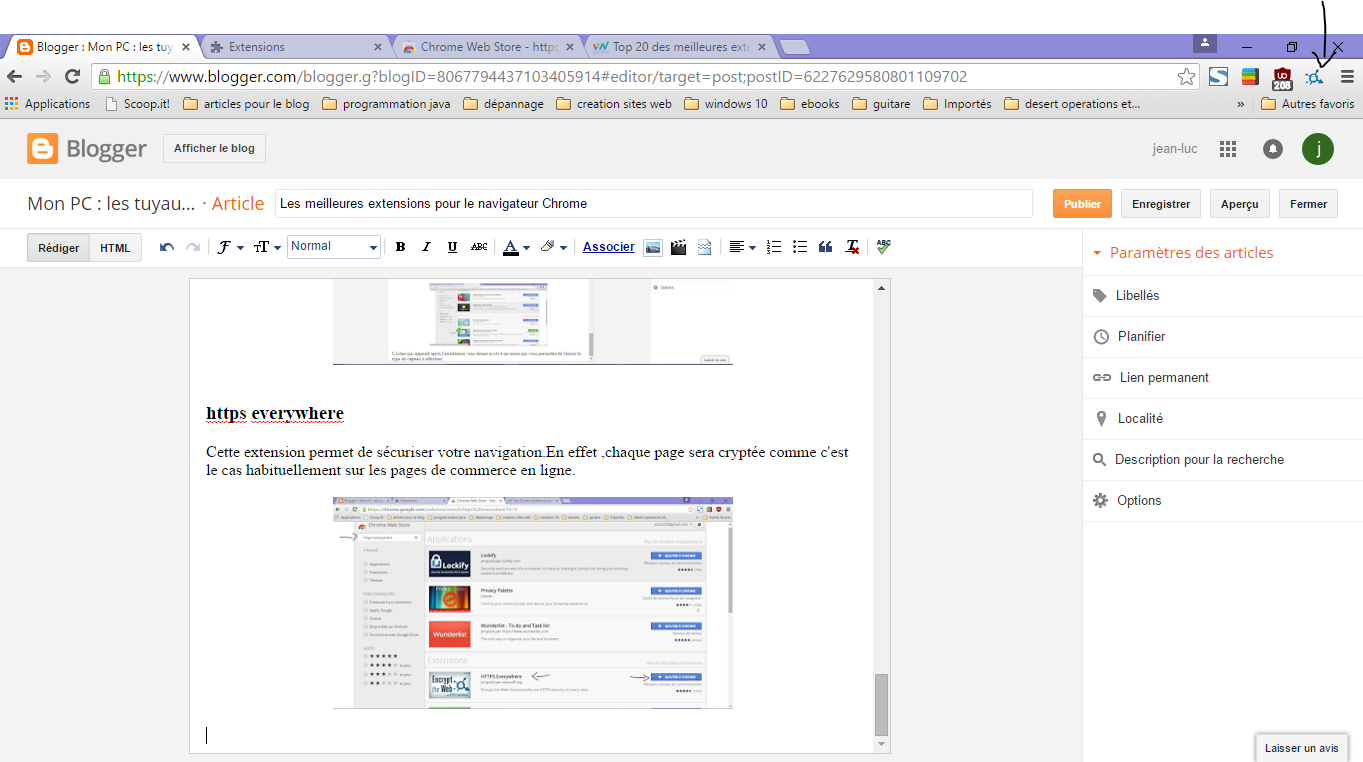The height and width of the screenshot is (762, 1363).
Task: Switch to the Extensions tab
Action: click(295, 47)
